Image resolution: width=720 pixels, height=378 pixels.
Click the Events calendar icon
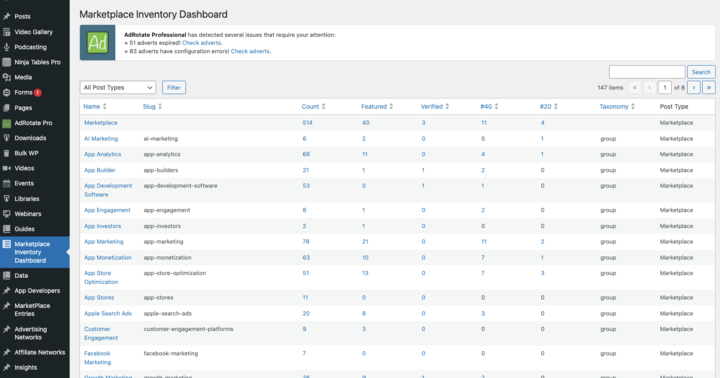(6, 183)
